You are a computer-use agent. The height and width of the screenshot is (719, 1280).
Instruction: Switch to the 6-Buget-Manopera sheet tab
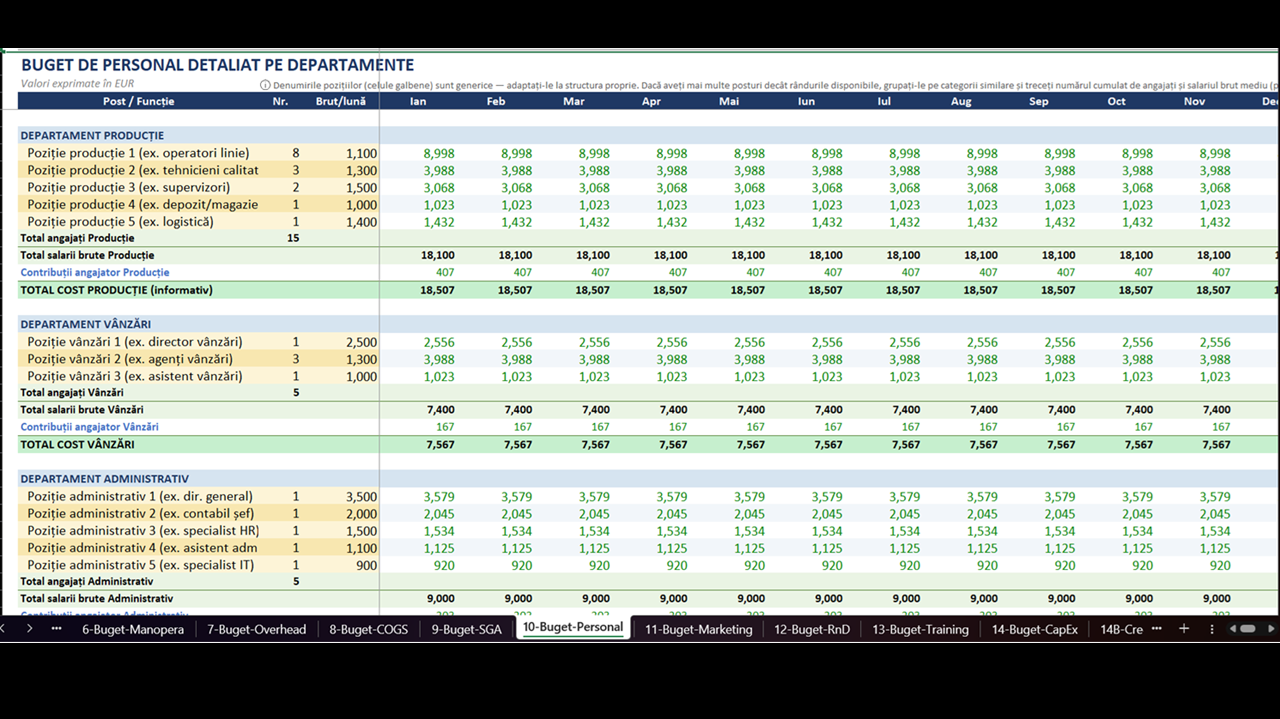tap(133, 629)
